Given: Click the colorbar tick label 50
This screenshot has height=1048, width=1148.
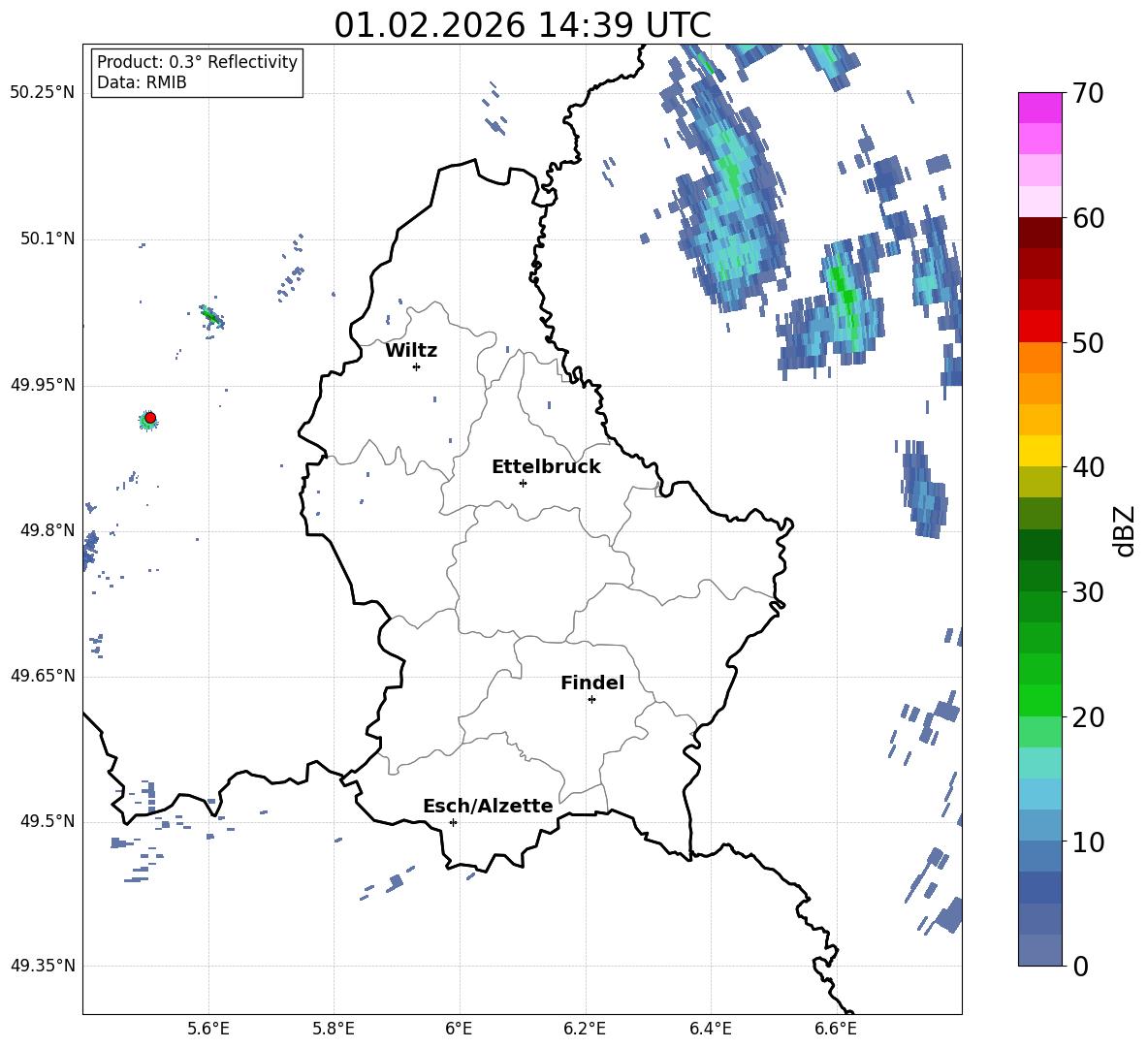Looking at the screenshot, I should click(x=1088, y=342).
